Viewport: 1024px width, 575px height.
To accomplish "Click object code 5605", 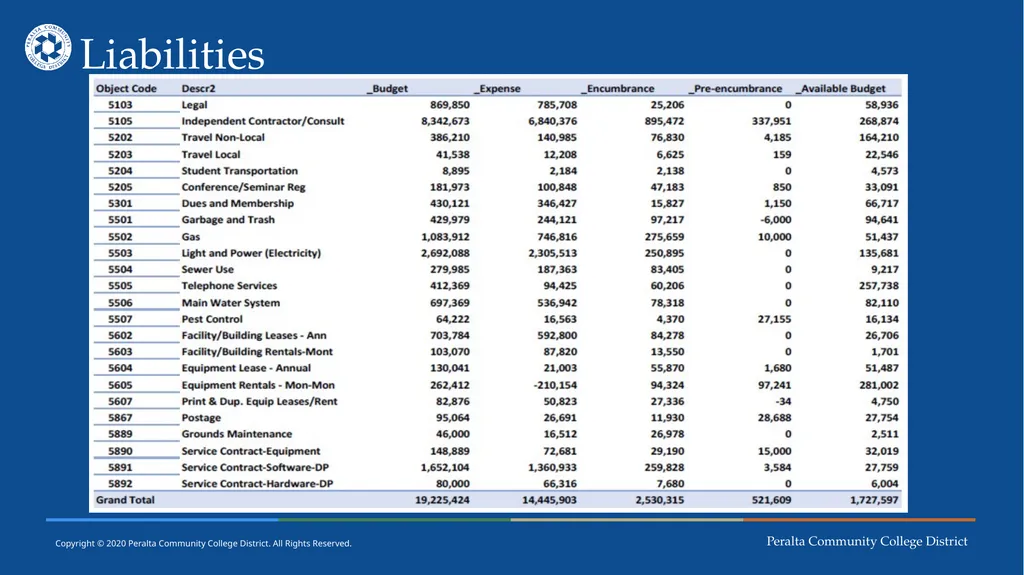I will click(x=120, y=385).
